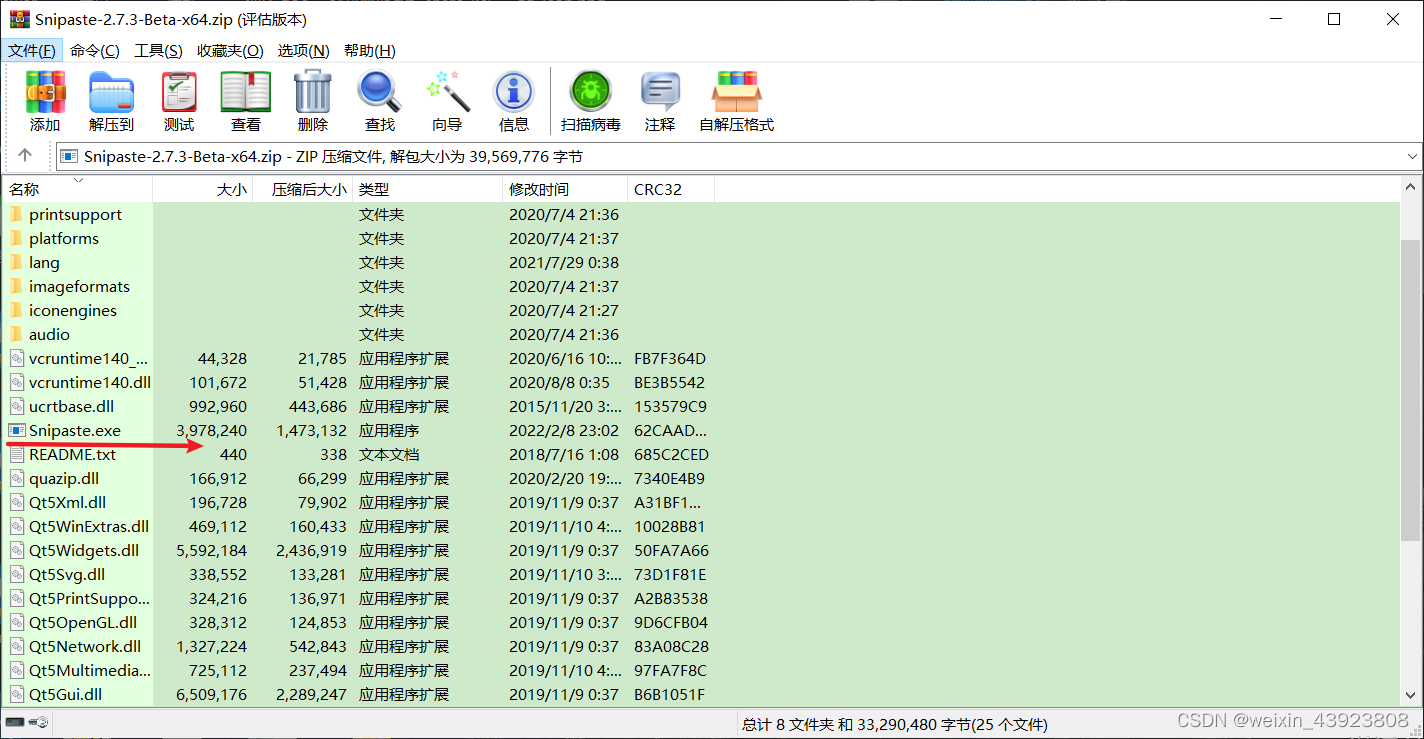Select Qt5Xml.dll file name
The width and height of the screenshot is (1424, 739).
[67, 502]
